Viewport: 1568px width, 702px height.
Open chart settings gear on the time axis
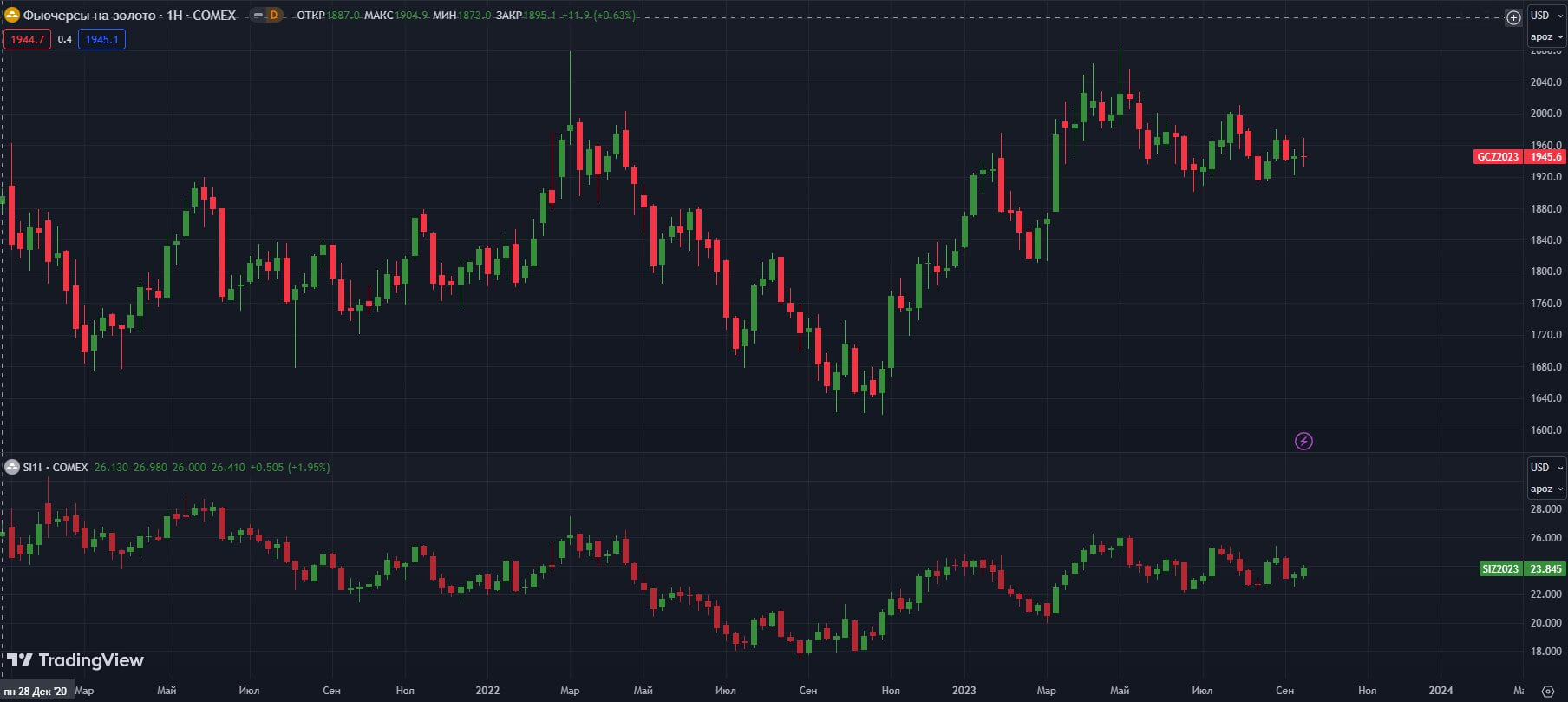tap(1548, 691)
